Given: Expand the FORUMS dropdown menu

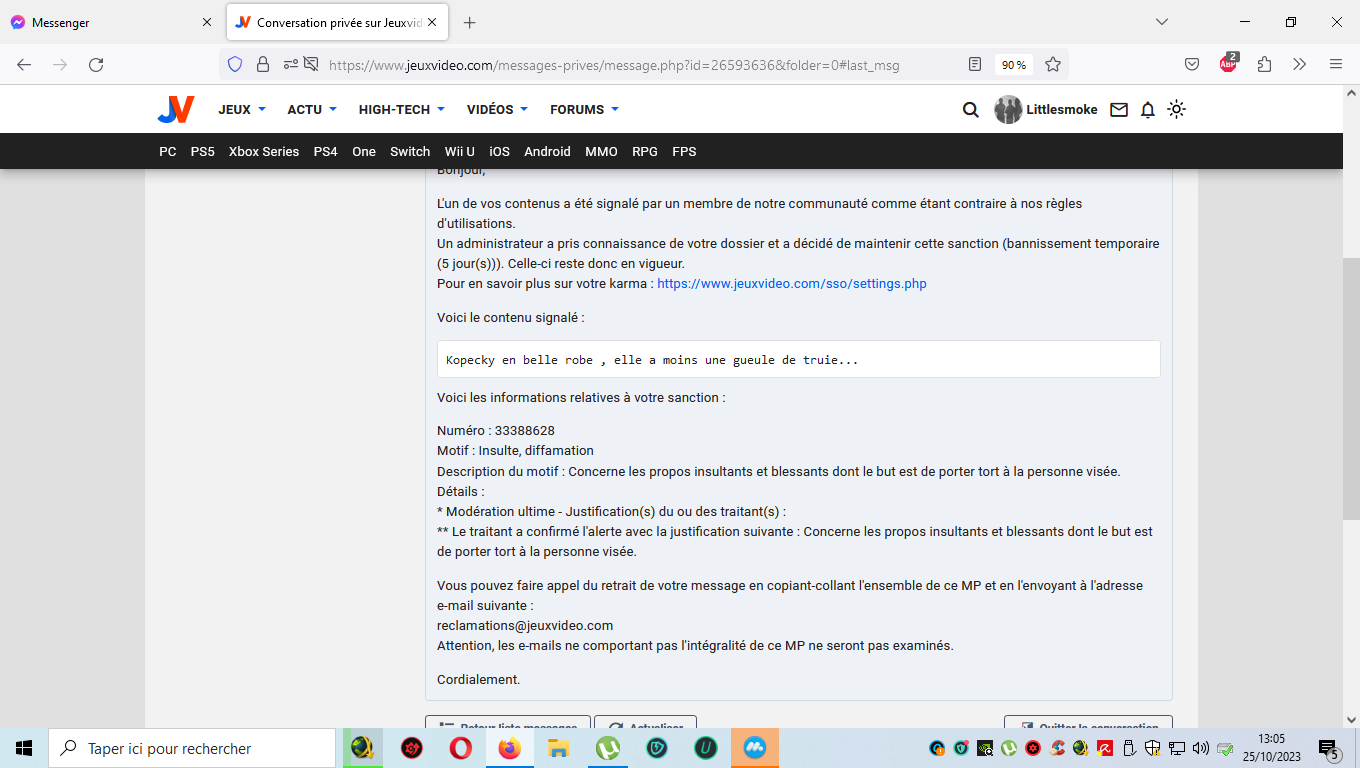Looking at the screenshot, I should click(584, 110).
